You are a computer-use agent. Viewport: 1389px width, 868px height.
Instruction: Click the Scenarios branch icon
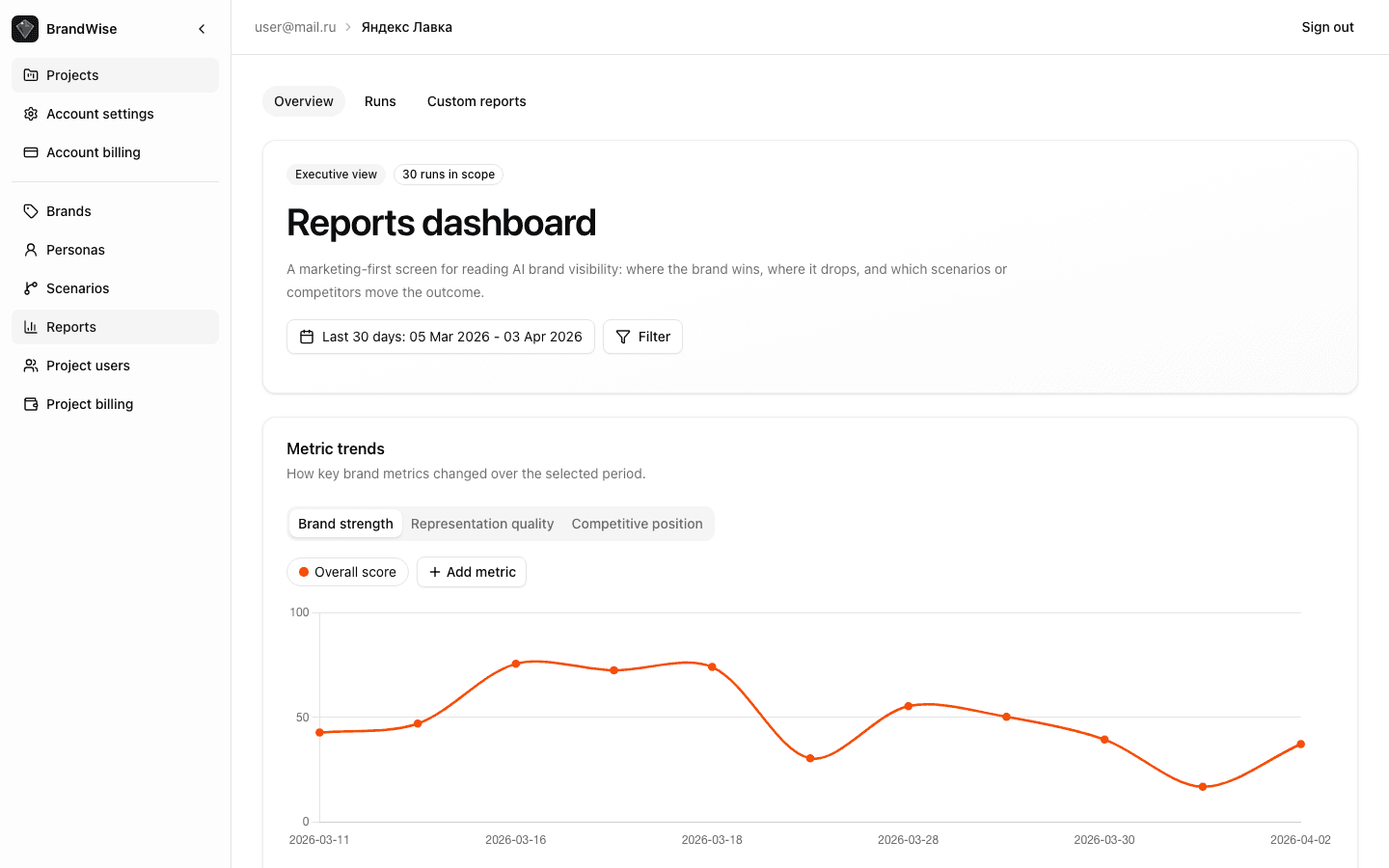32,287
